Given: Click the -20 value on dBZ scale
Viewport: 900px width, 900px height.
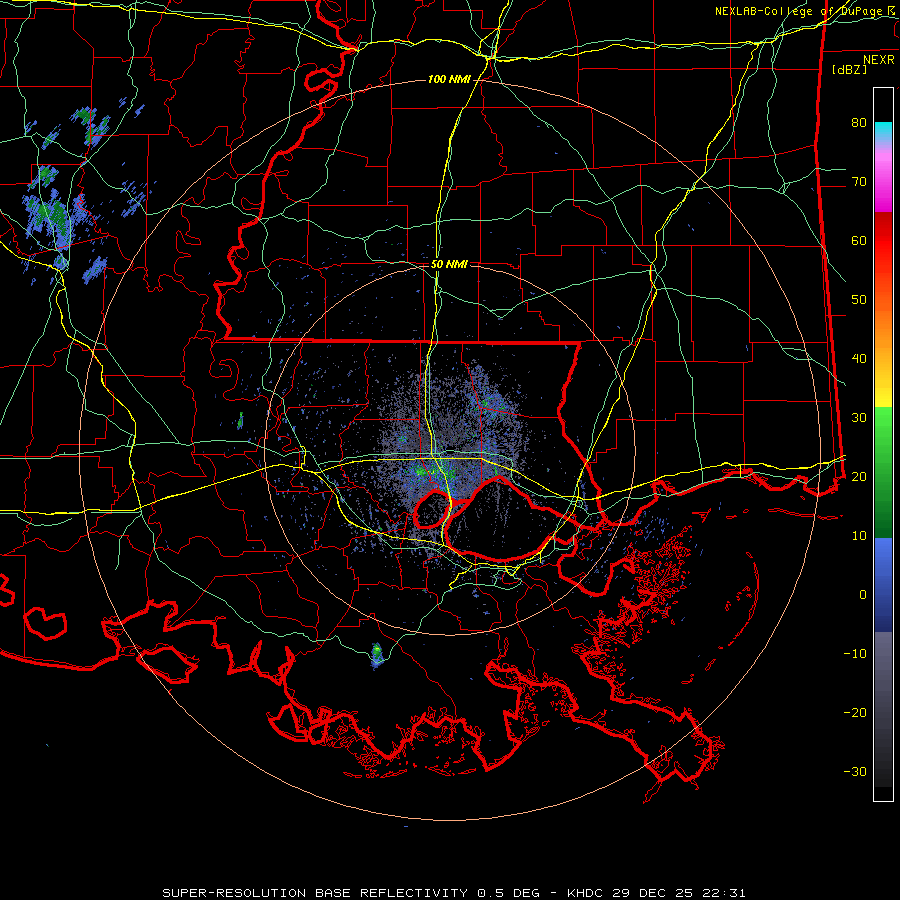Looking at the screenshot, I should (855, 712).
